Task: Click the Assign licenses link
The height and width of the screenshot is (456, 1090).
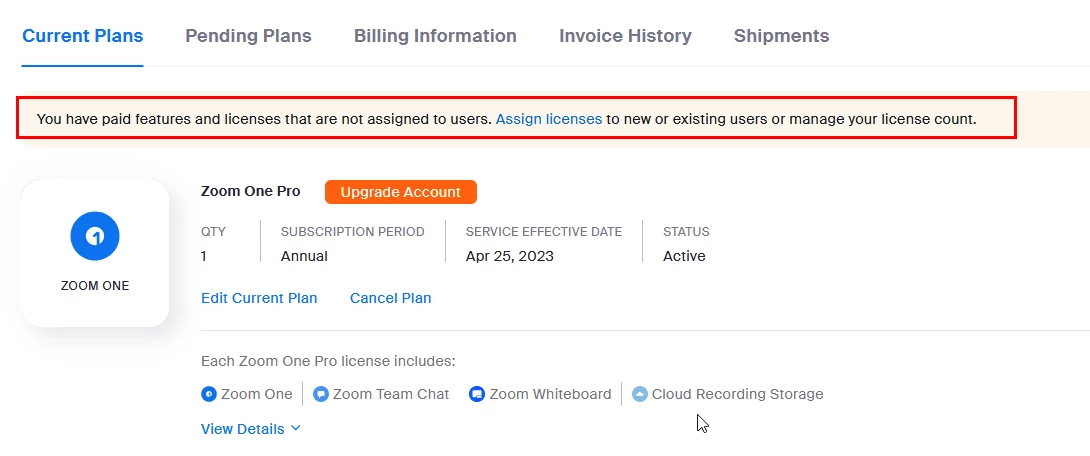Action: pyautogui.click(x=549, y=119)
